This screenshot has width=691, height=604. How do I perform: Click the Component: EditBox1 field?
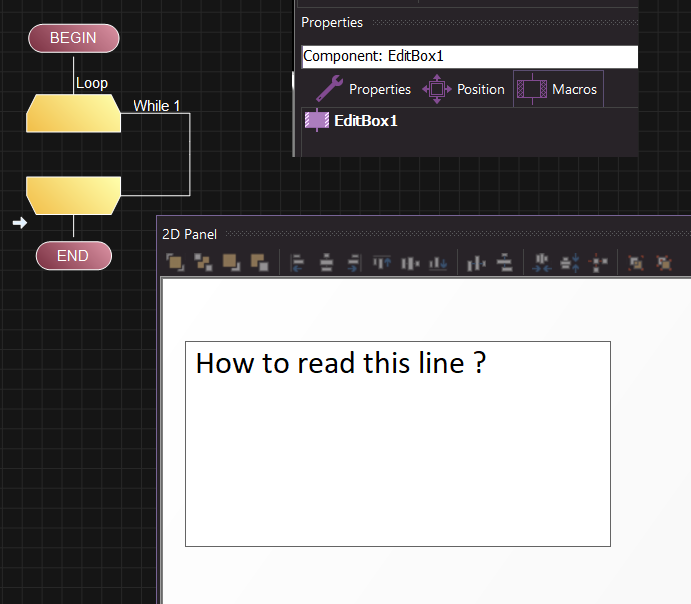click(470, 56)
